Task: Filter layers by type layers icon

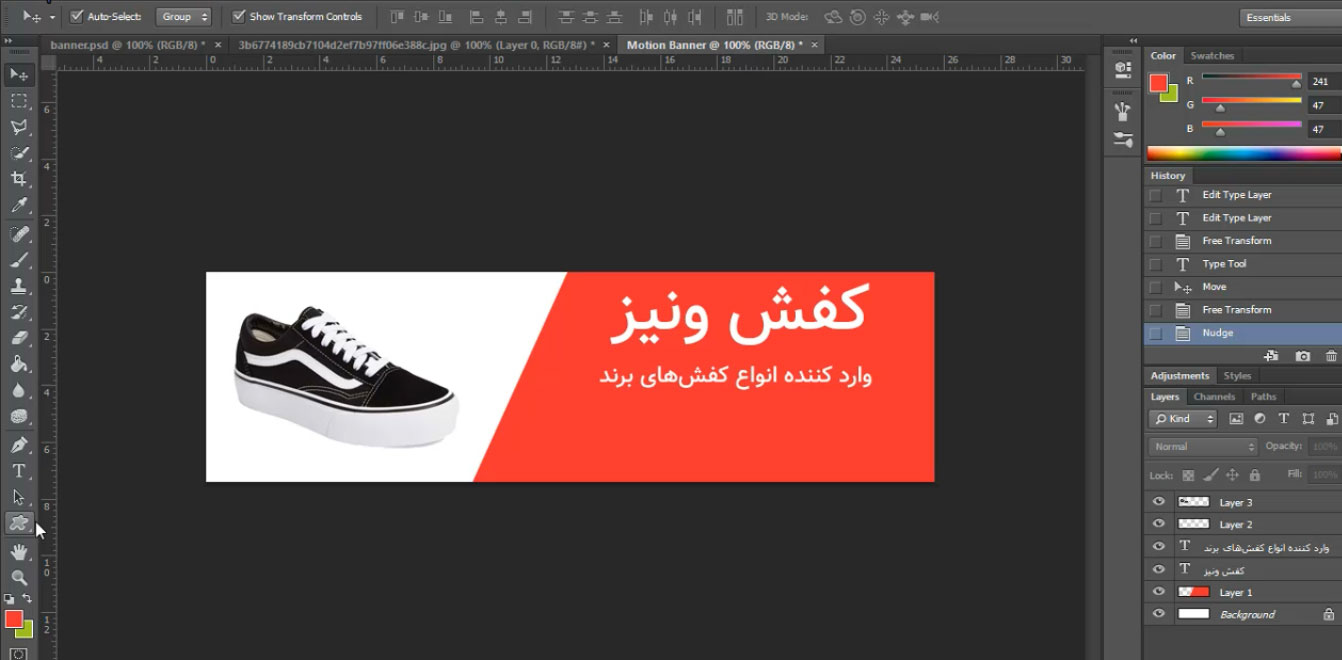Action: pyautogui.click(x=1284, y=419)
